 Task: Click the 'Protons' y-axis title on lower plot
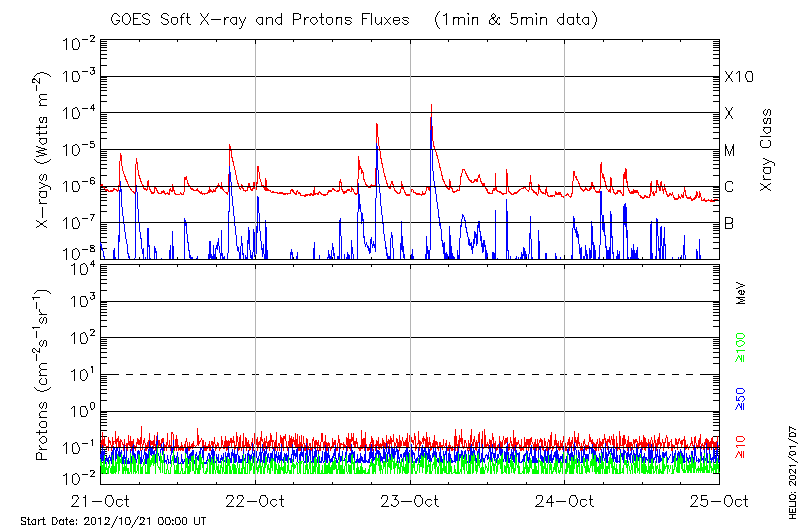(x=42, y=375)
